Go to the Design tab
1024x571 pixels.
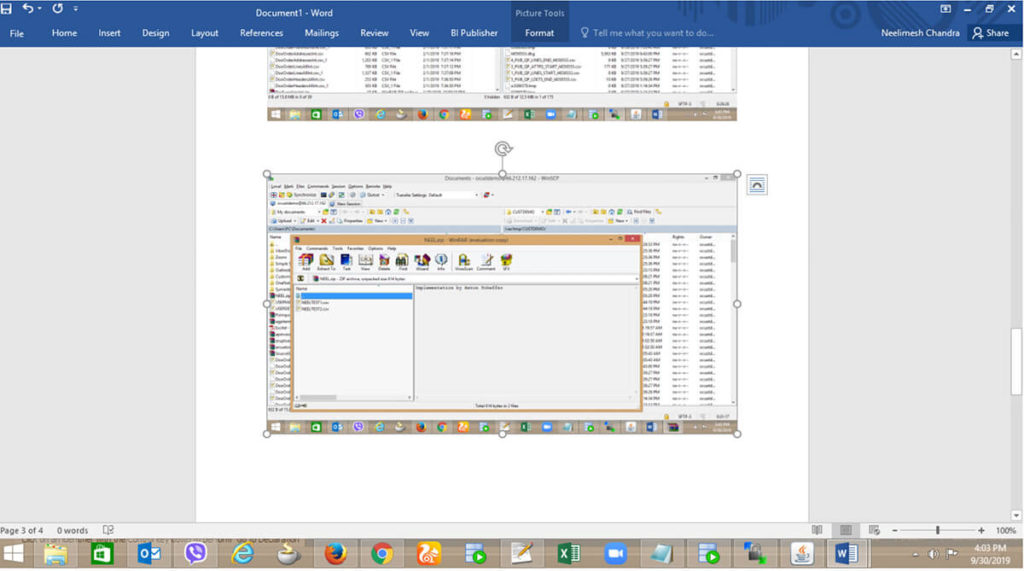pos(155,33)
